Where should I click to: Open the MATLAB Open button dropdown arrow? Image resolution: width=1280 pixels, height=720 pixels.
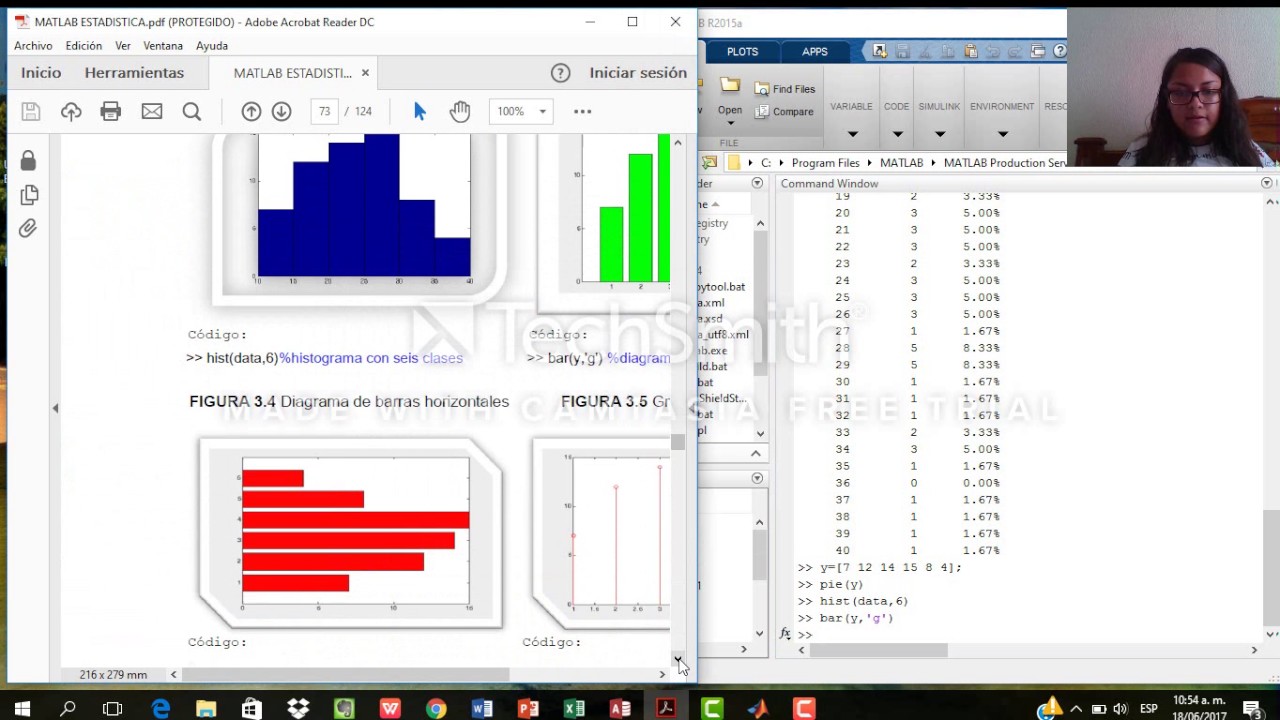730,125
